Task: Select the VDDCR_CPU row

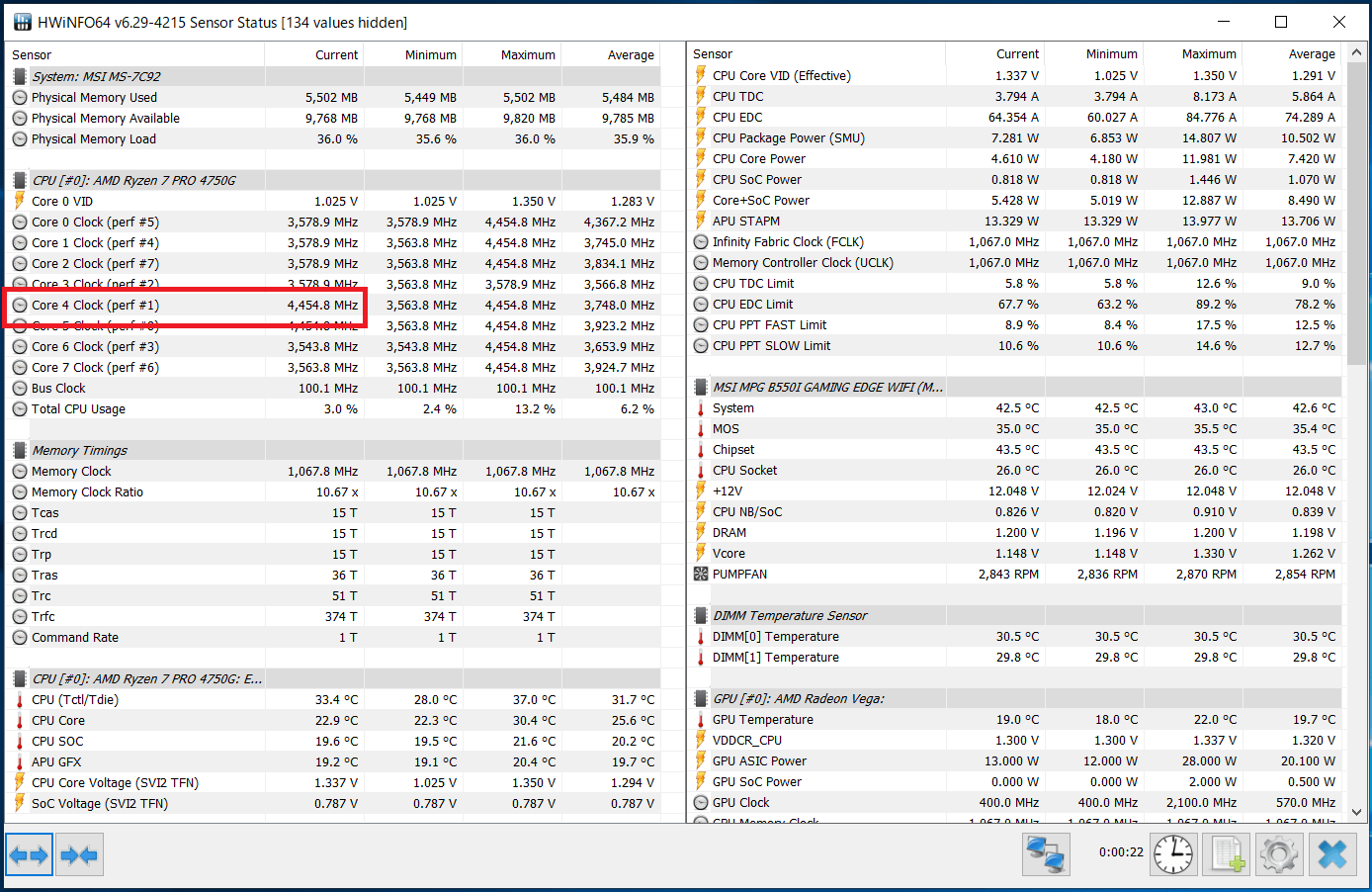Action: click(1014, 740)
